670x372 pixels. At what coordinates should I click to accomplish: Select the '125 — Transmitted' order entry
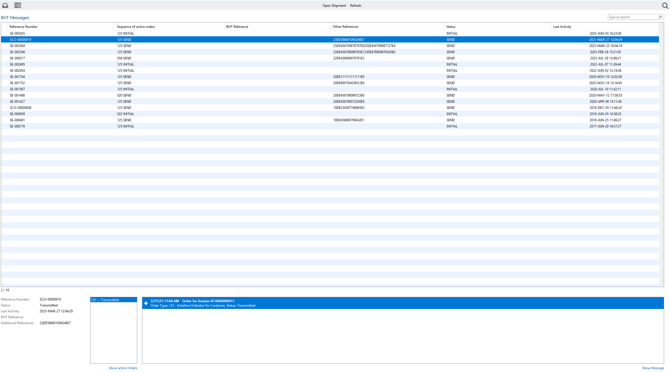click(x=114, y=300)
